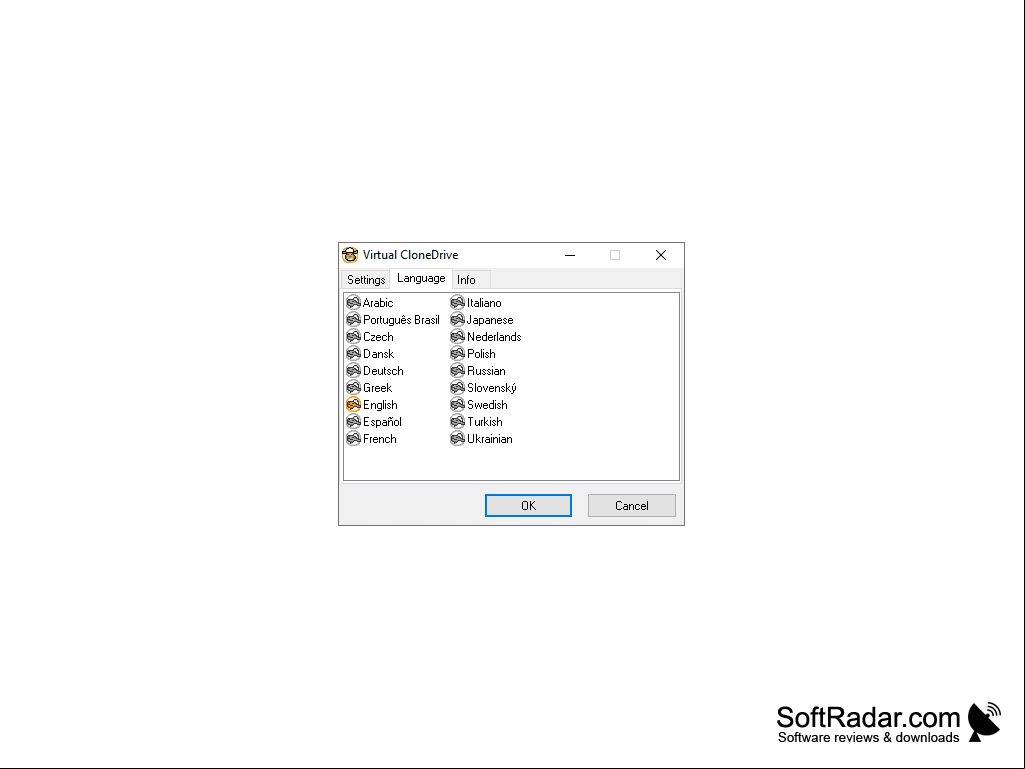Choose the Swedish language label

coord(487,405)
